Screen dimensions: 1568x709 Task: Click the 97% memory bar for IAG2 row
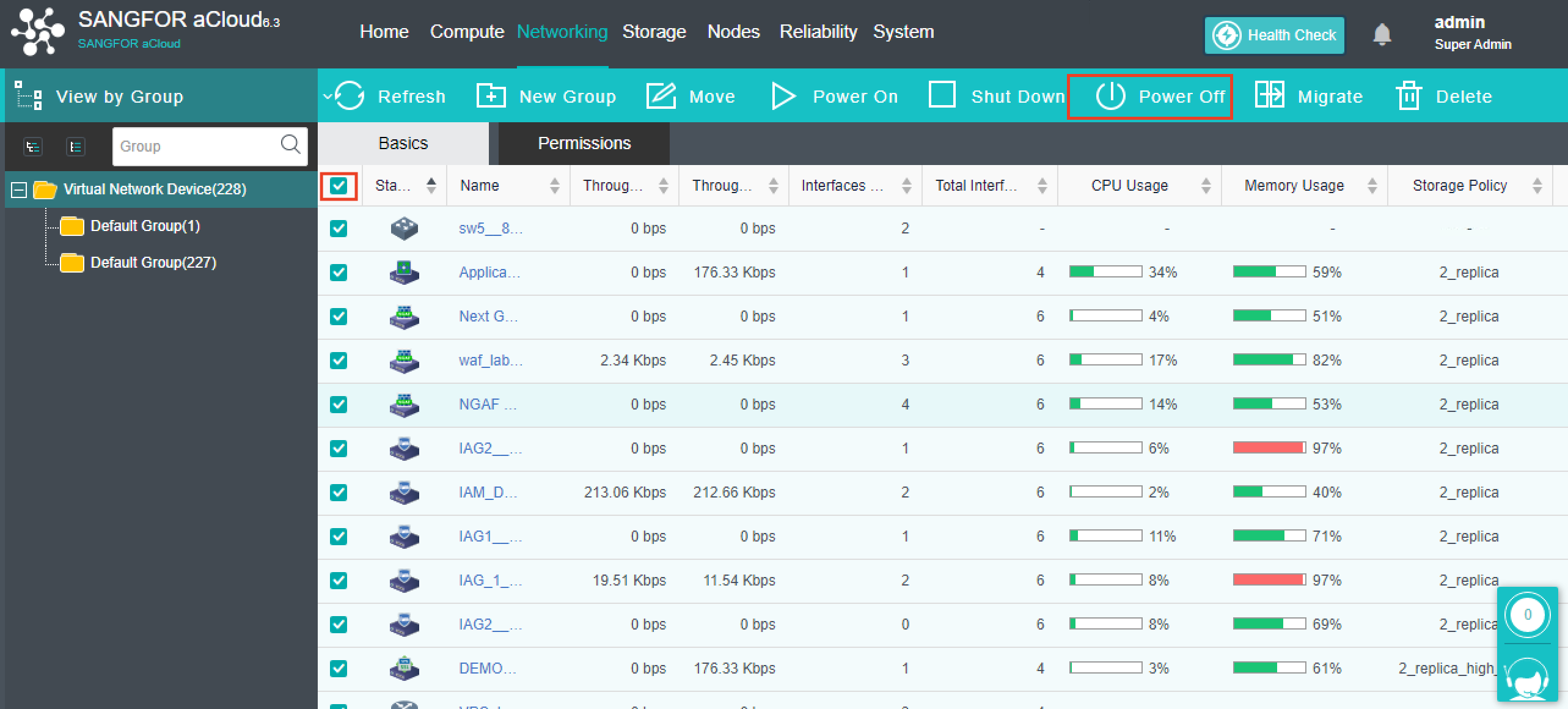(x=1269, y=448)
